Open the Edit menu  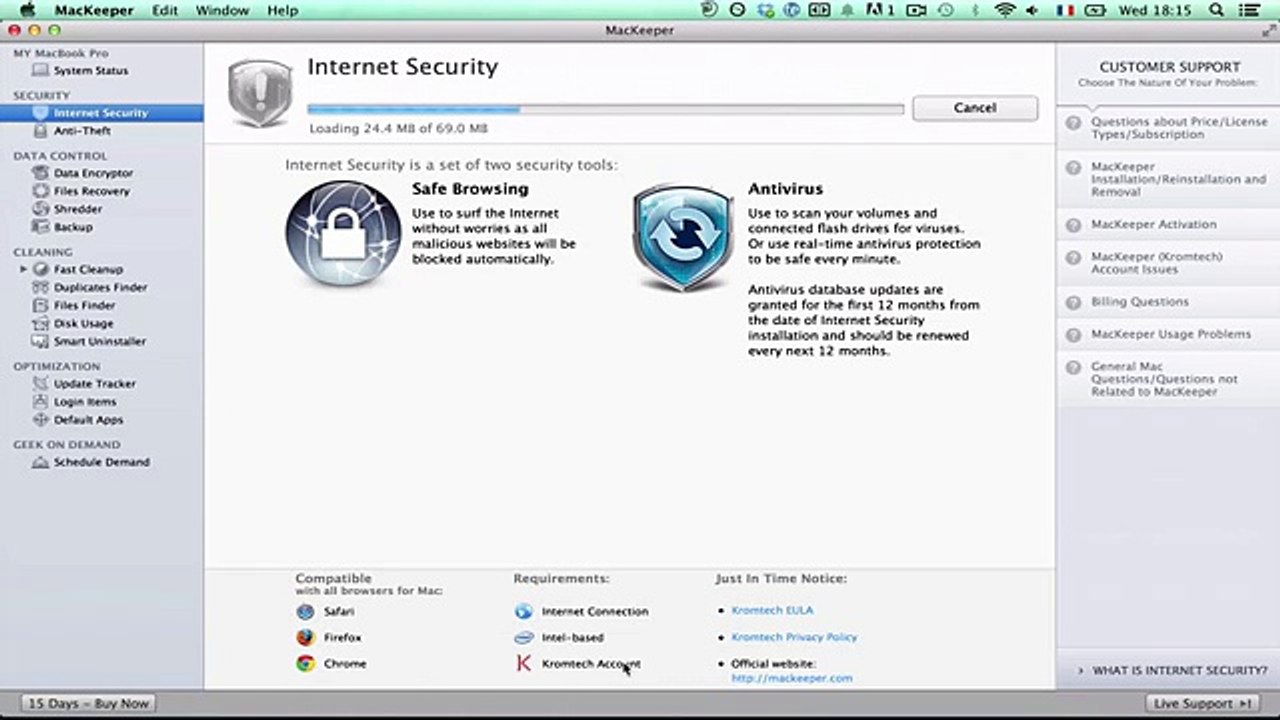(165, 10)
